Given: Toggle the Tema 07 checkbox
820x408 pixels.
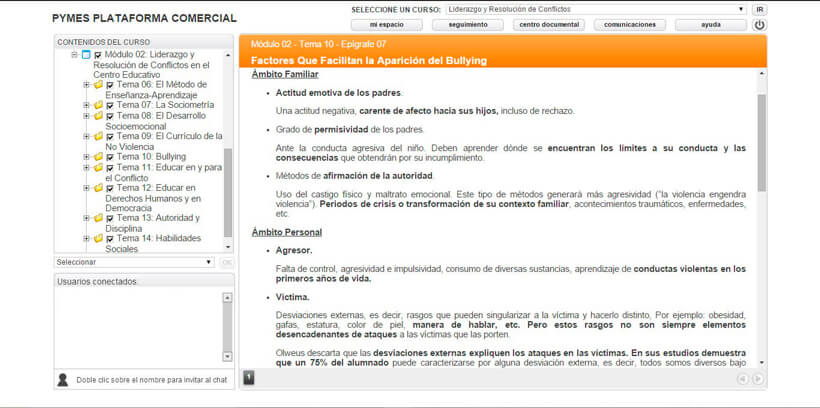Looking at the screenshot, I should (x=110, y=106).
